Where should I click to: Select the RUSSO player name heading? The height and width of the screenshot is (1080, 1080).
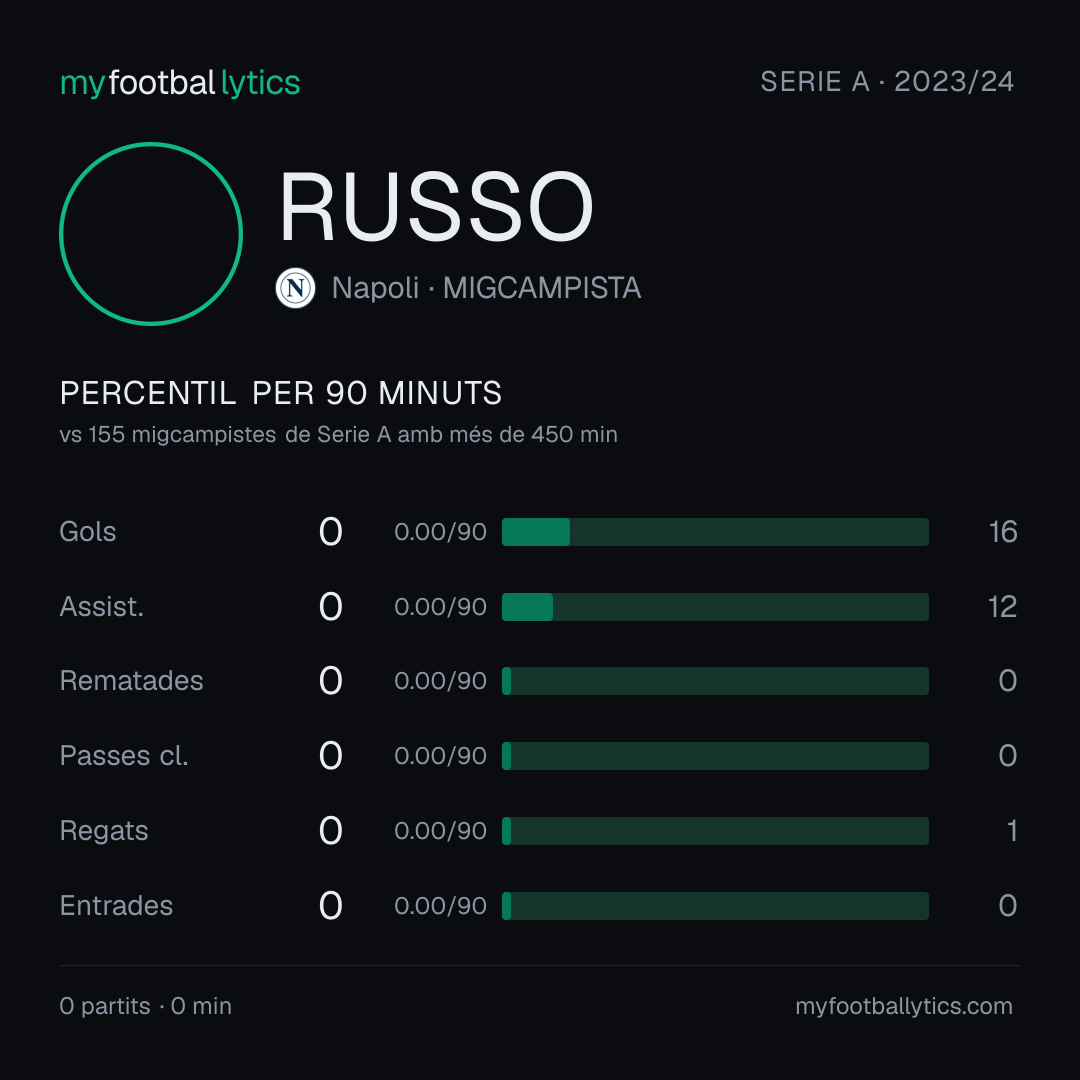pos(436,207)
